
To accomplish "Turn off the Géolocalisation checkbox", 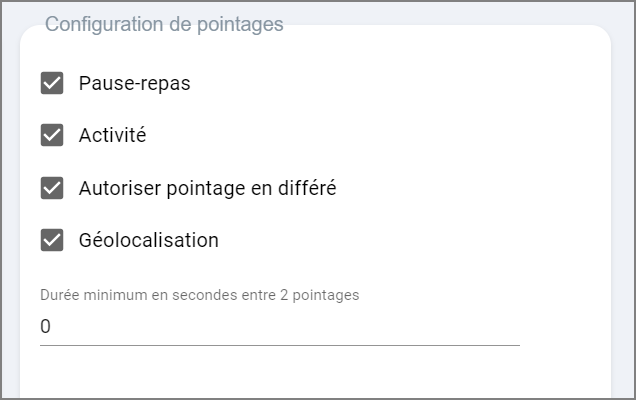I will 52,240.
